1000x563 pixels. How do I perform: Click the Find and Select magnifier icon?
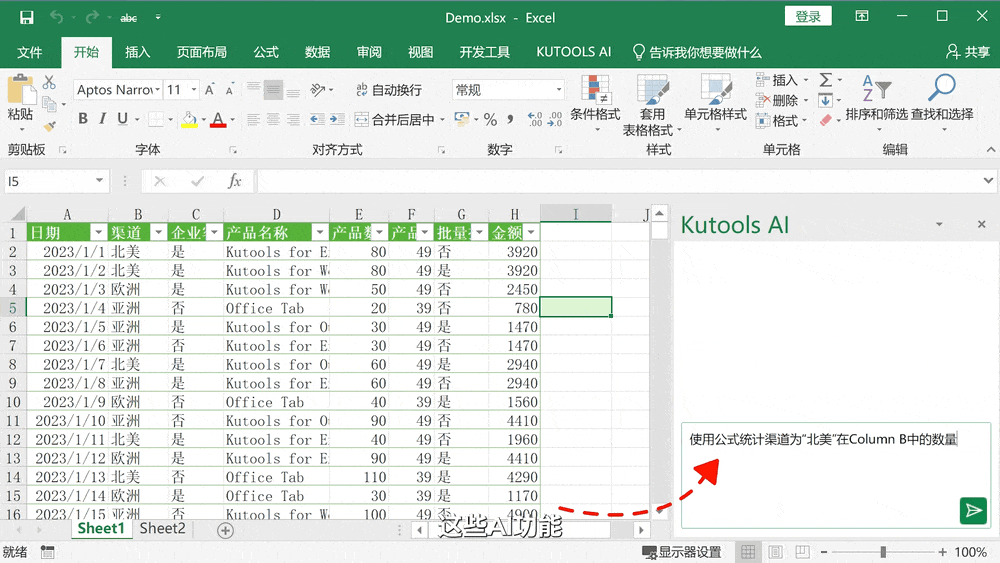(941, 89)
